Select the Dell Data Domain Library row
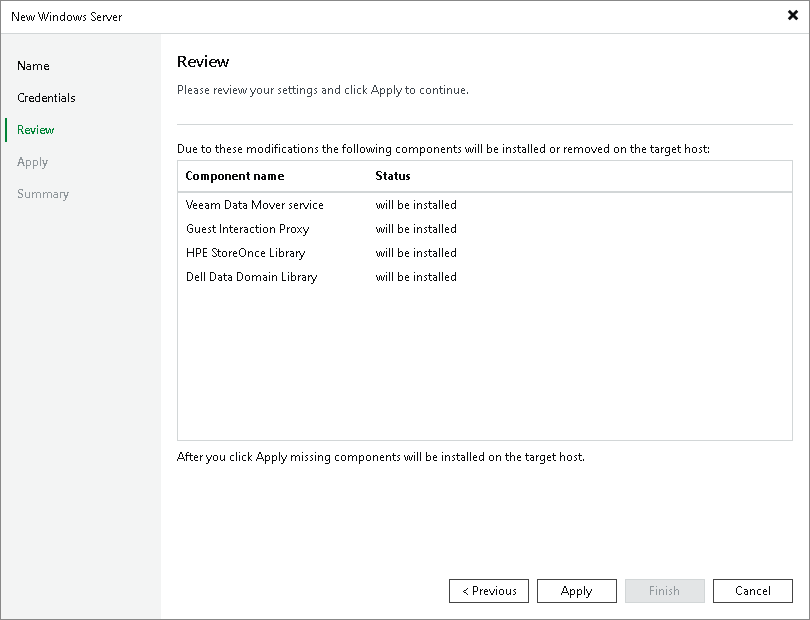This screenshot has width=810, height=620. click(485, 277)
